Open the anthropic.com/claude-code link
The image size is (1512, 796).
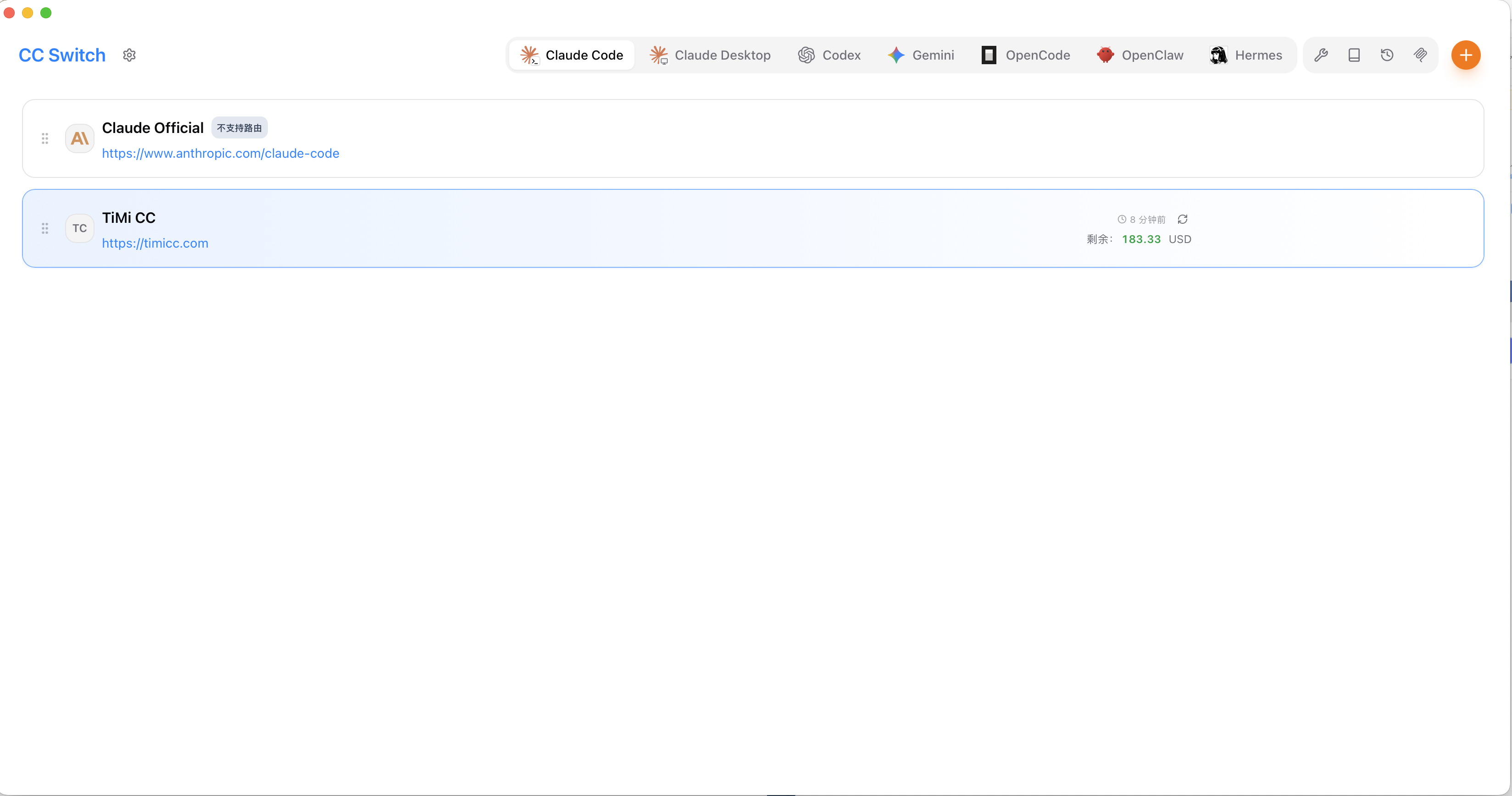pos(221,153)
